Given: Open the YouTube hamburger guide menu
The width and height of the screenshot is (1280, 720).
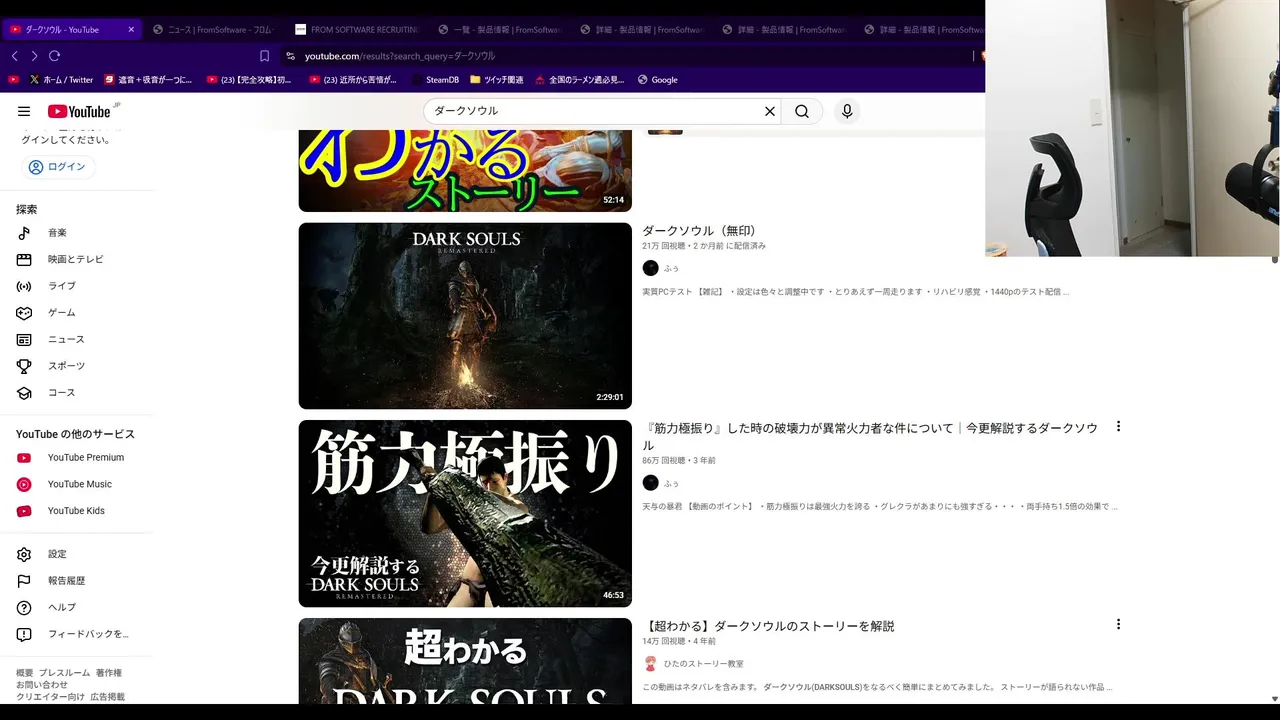Looking at the screenshot, I should 24,111.
